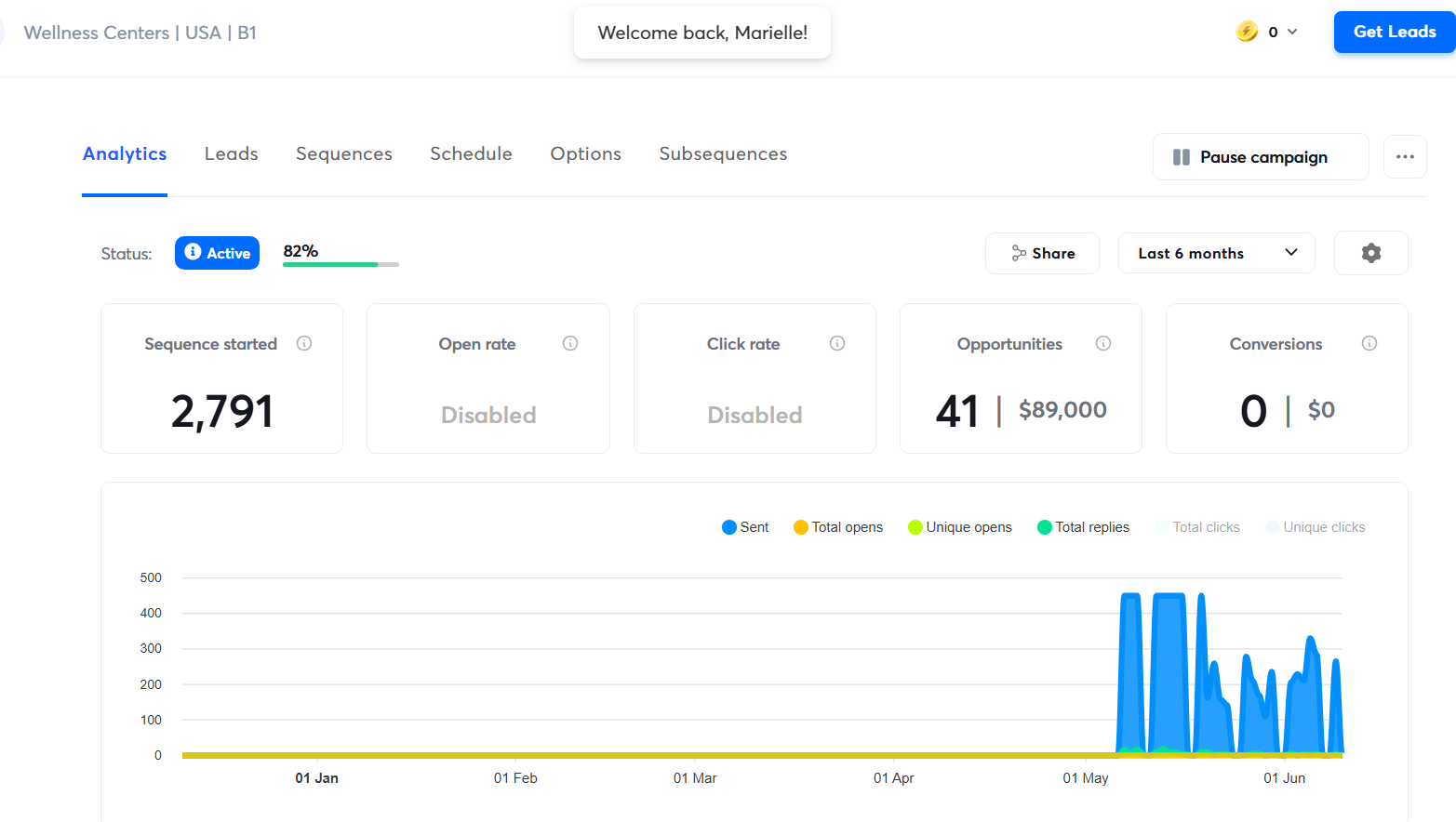Click info icon beside Sequence started

304,343
